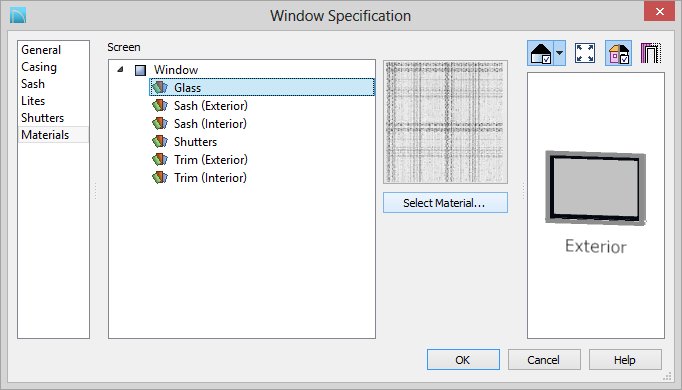Go to the Shutters panel

(x=42, y=118)
